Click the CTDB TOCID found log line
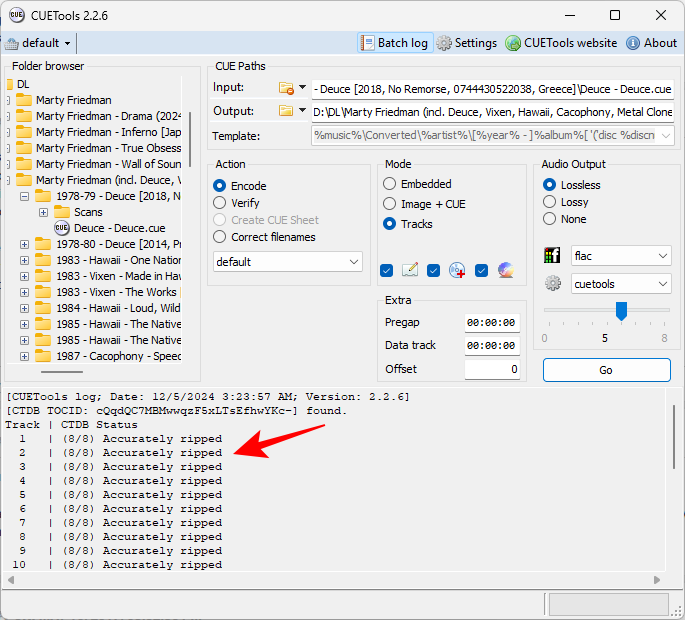Image resolution: width=685 pixels, height=620 pixels. (x=176, y=411)
